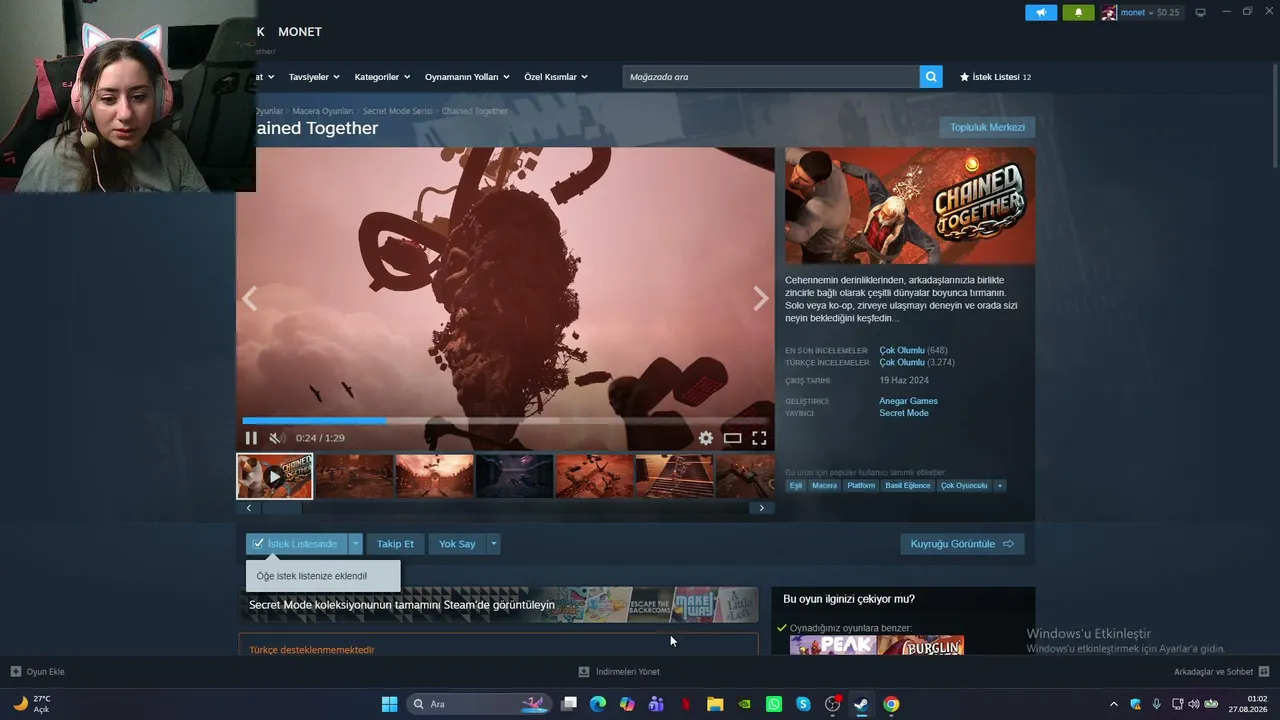Screen dimensions: 1280x720
Task: Open the wishlist button dropdown arrow
Action: [x=355, y=544]
